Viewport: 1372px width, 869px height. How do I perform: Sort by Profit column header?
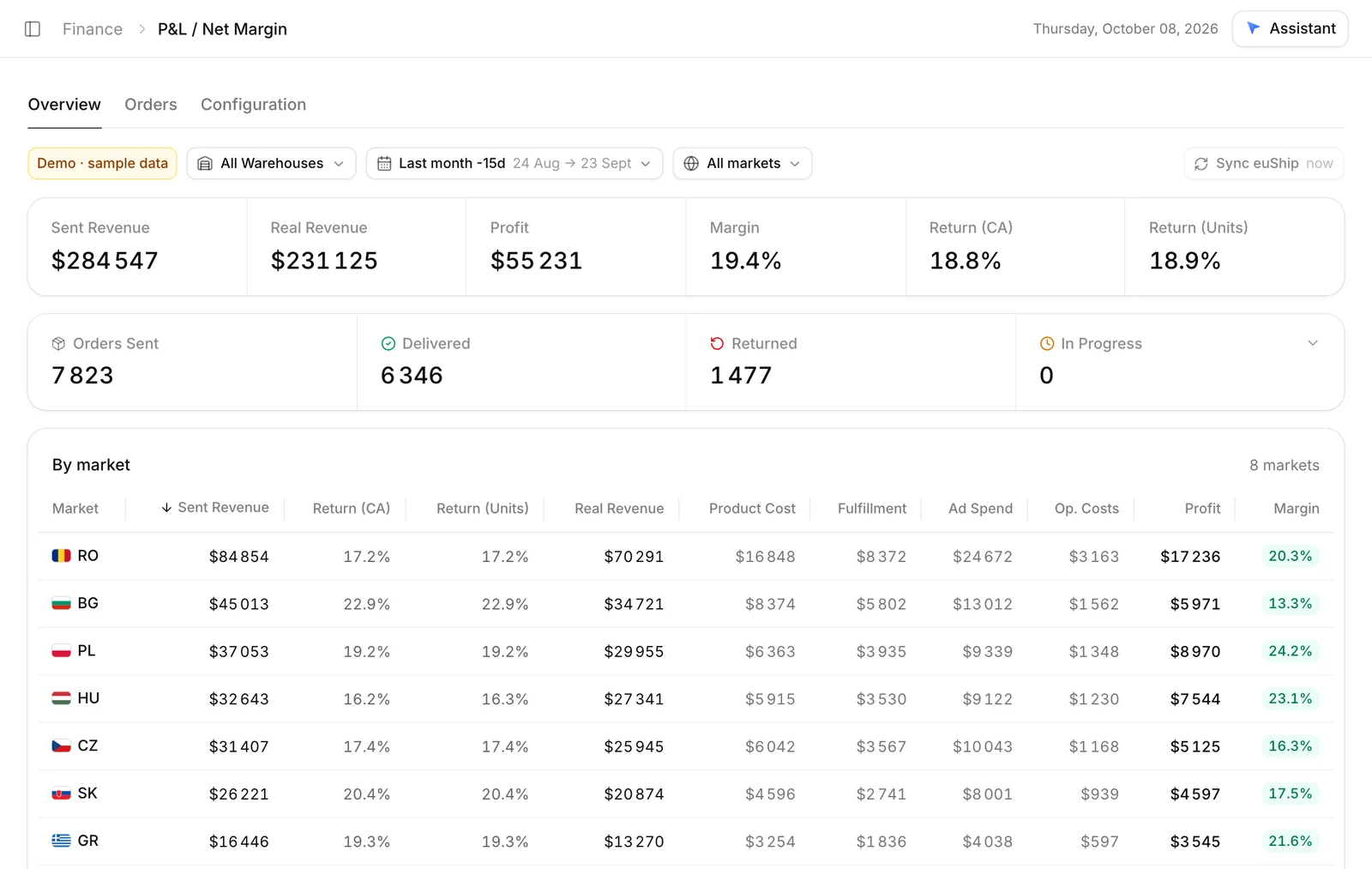pos(1202,509)
